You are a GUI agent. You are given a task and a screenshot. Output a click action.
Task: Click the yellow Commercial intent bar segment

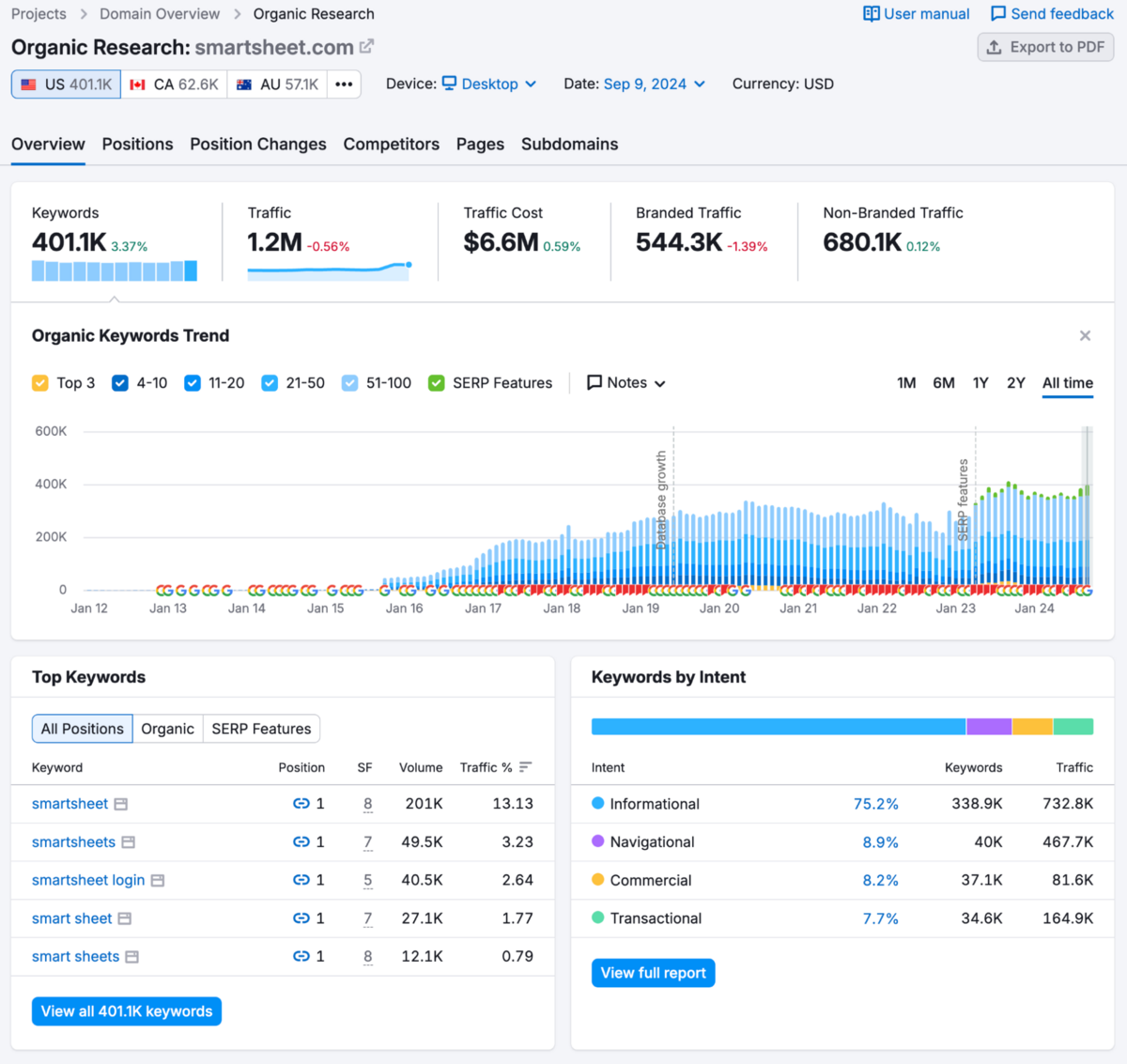pos(1033,727)
